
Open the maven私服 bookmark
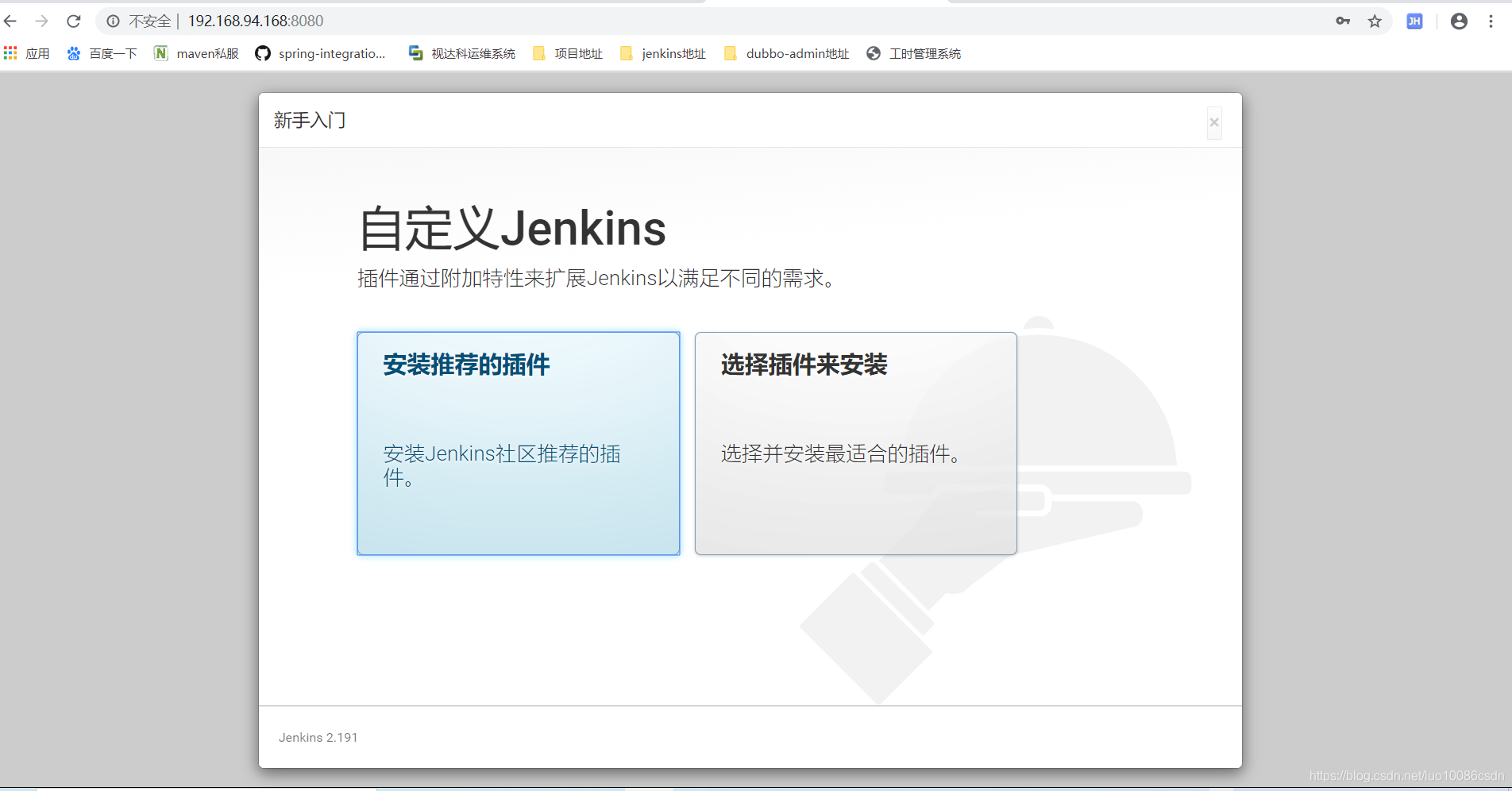196,53
